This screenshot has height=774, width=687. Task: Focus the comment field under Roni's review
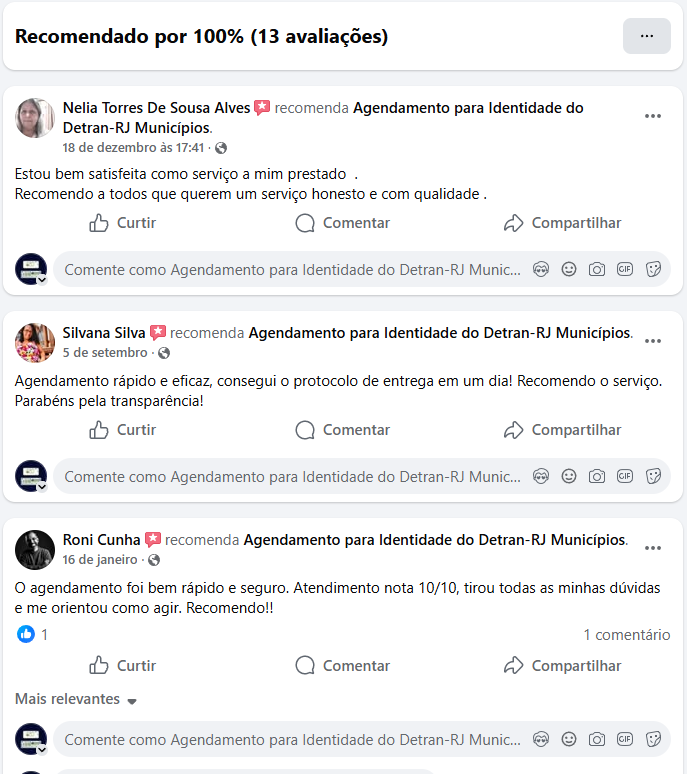[x=293, y=739]
